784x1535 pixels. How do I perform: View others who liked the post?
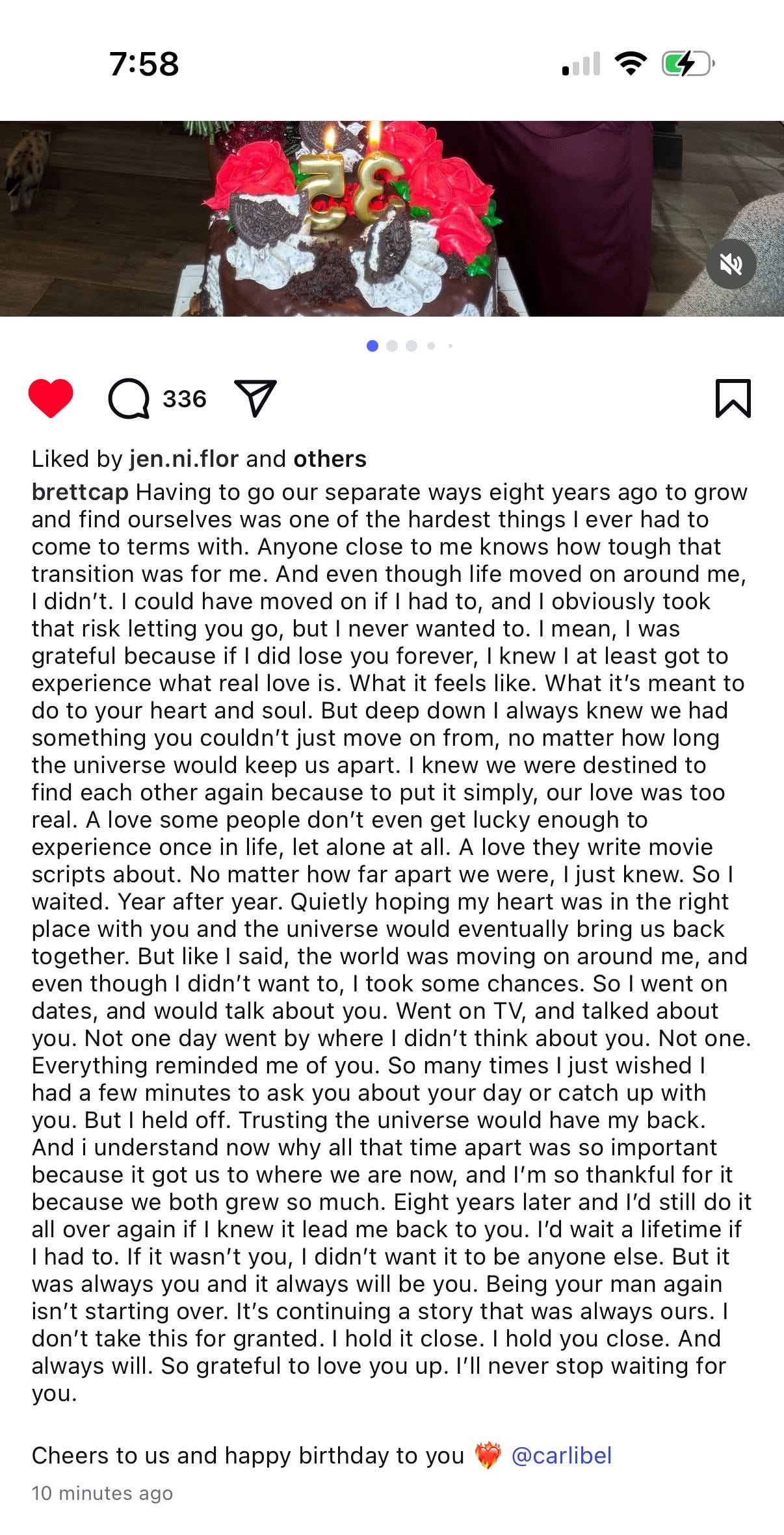[330, 459]
